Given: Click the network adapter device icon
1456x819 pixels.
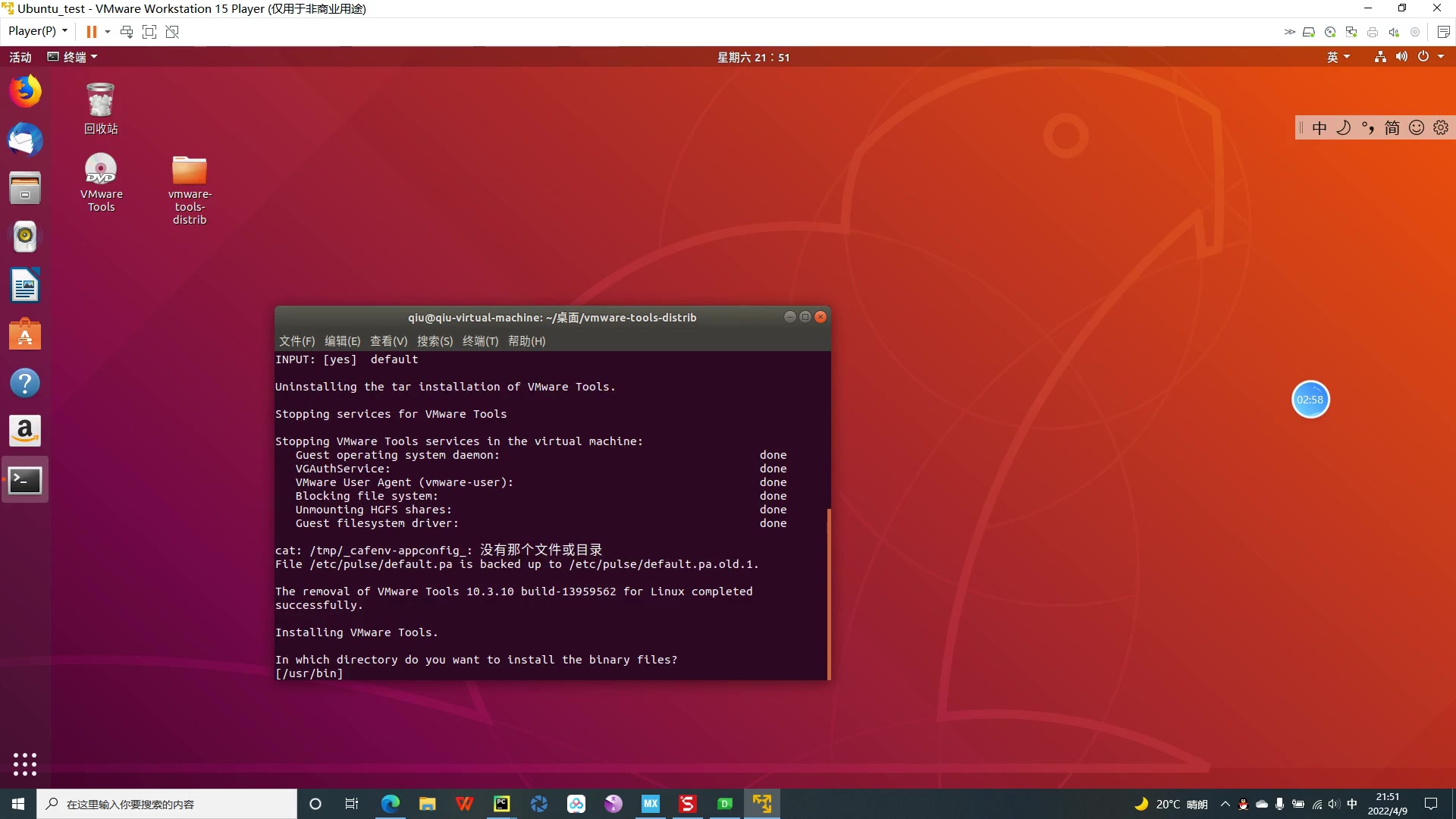Looking at the screenshot, I should click(1351, 32).
